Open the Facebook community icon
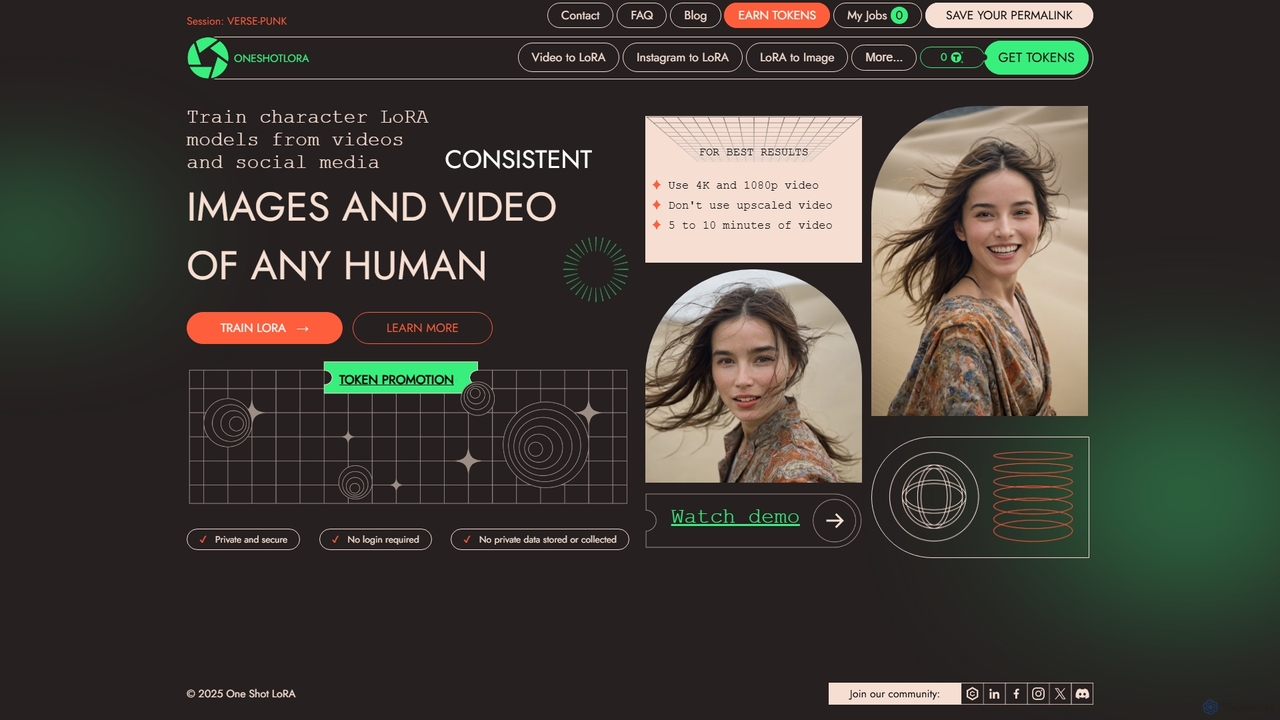The width and height of the screenshot is (1280, 720). (1016, 694)
